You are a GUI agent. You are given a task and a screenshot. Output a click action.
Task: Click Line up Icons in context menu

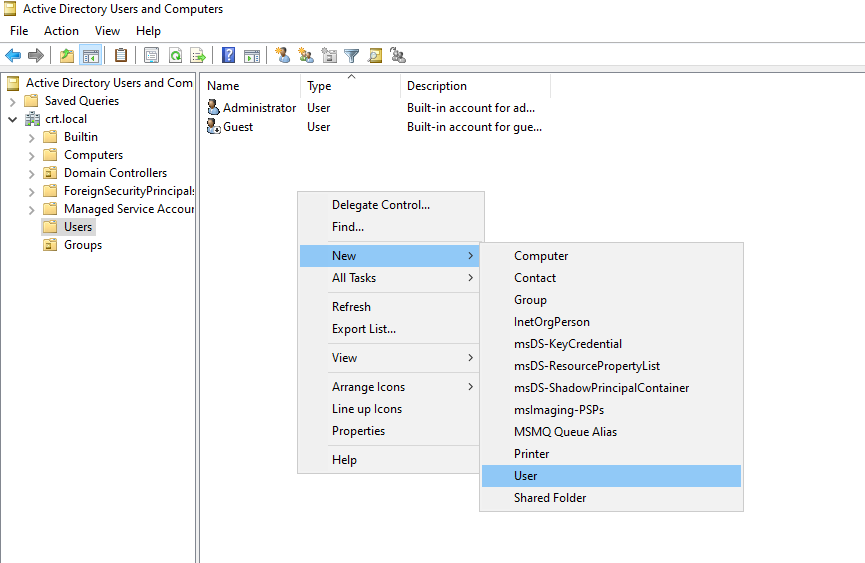click(389, 409)
